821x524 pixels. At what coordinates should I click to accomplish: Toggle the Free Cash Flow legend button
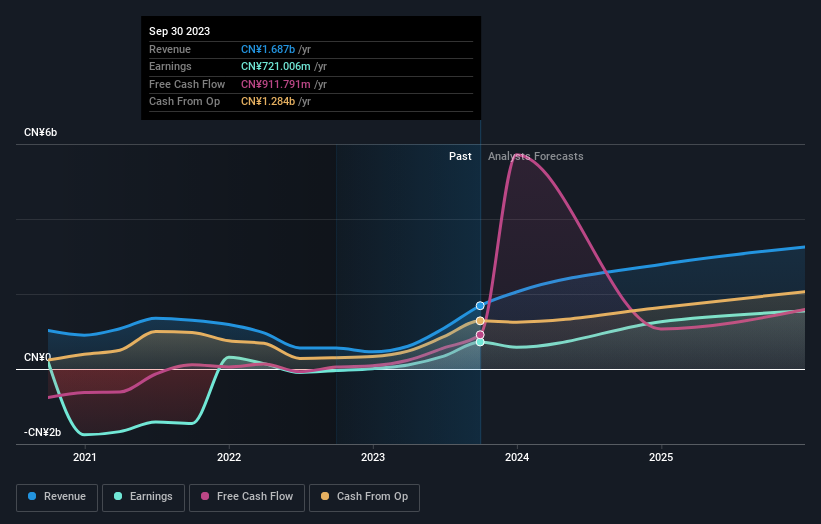(x=247, y=497)
